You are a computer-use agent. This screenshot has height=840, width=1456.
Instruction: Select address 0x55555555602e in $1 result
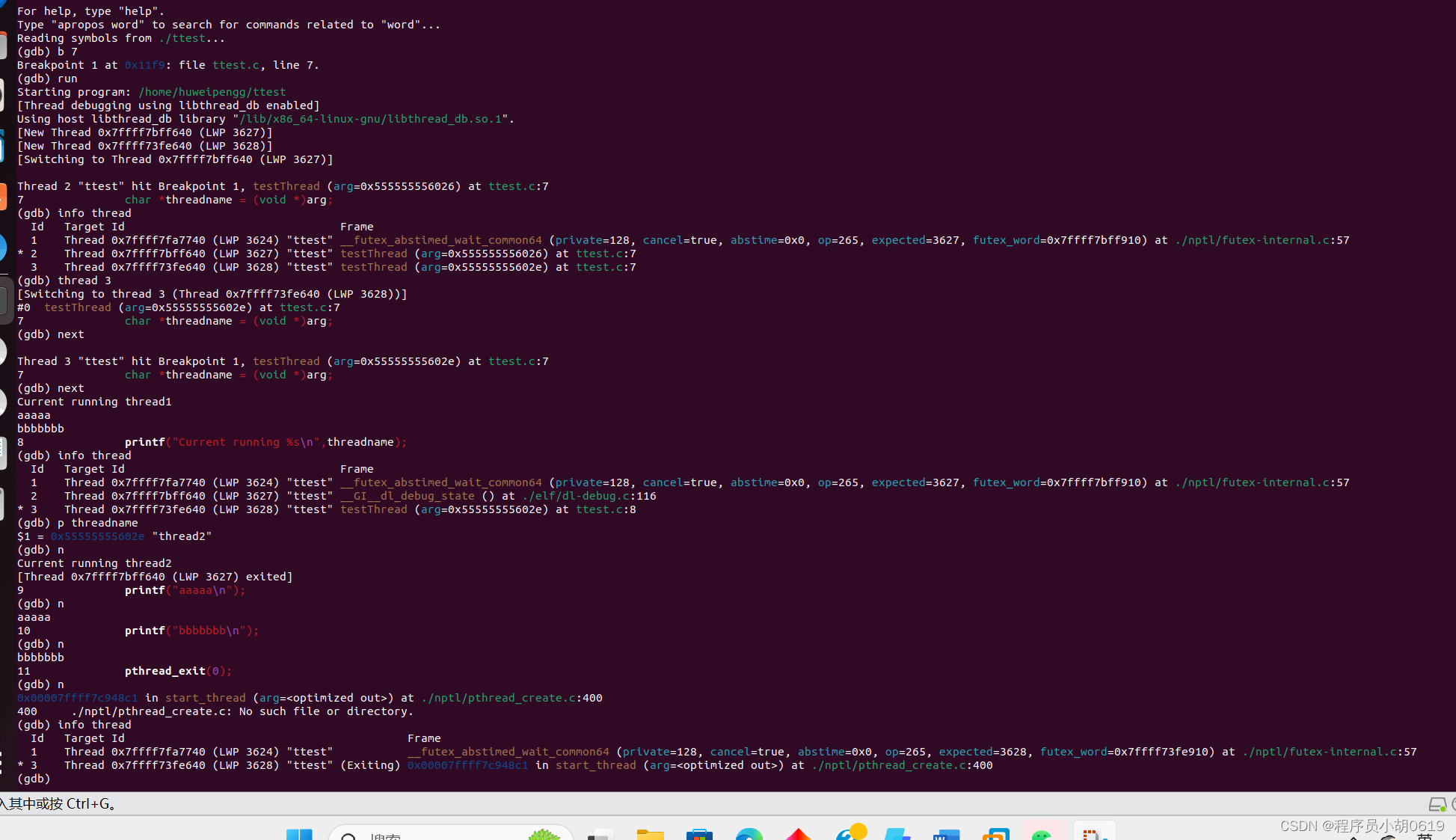point(97,536)
